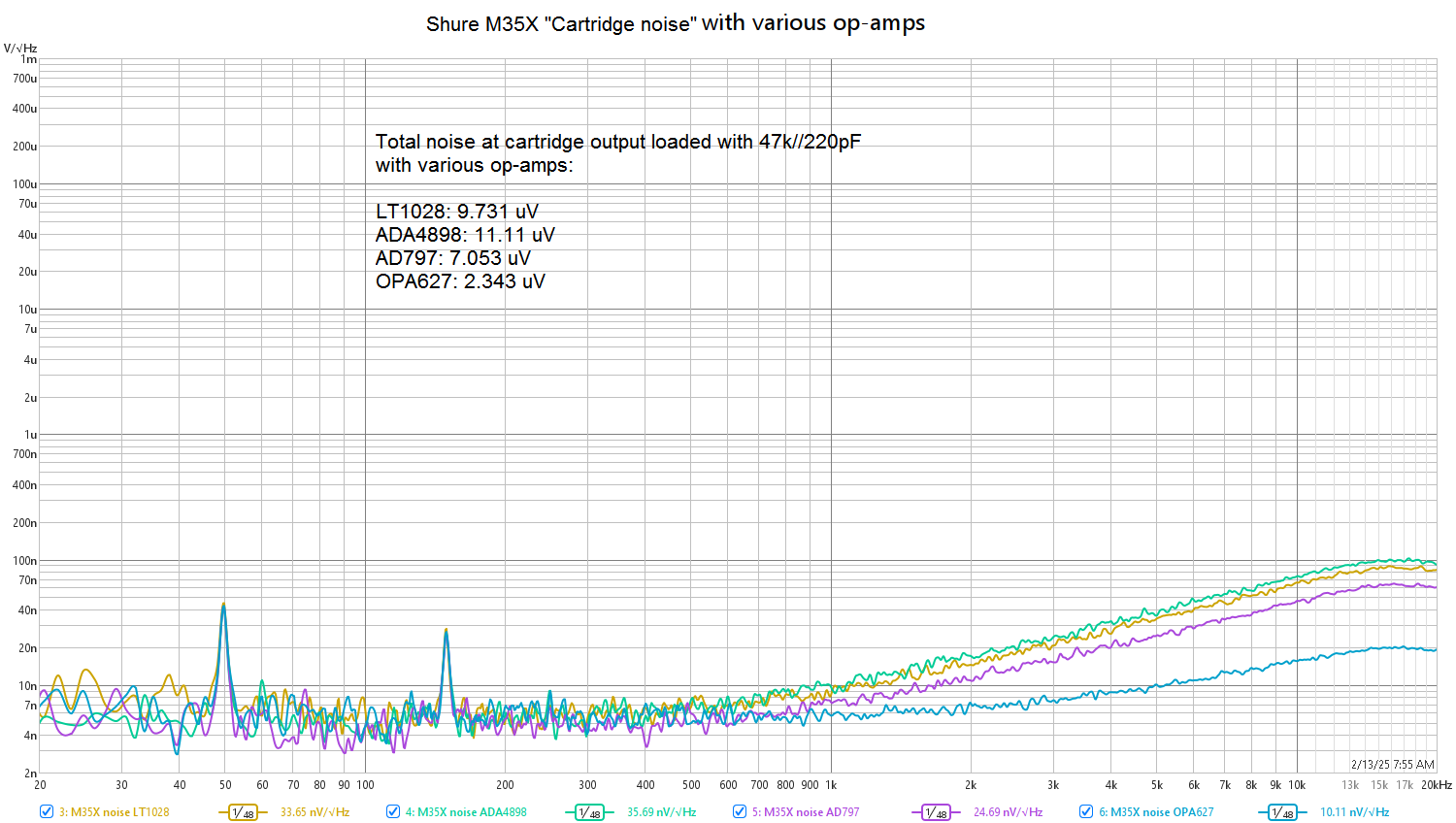The height and width of the screenshot is (823, 1456).
Task: Click the 10k frequency axis label
Action: click(x=1297, y=785)
